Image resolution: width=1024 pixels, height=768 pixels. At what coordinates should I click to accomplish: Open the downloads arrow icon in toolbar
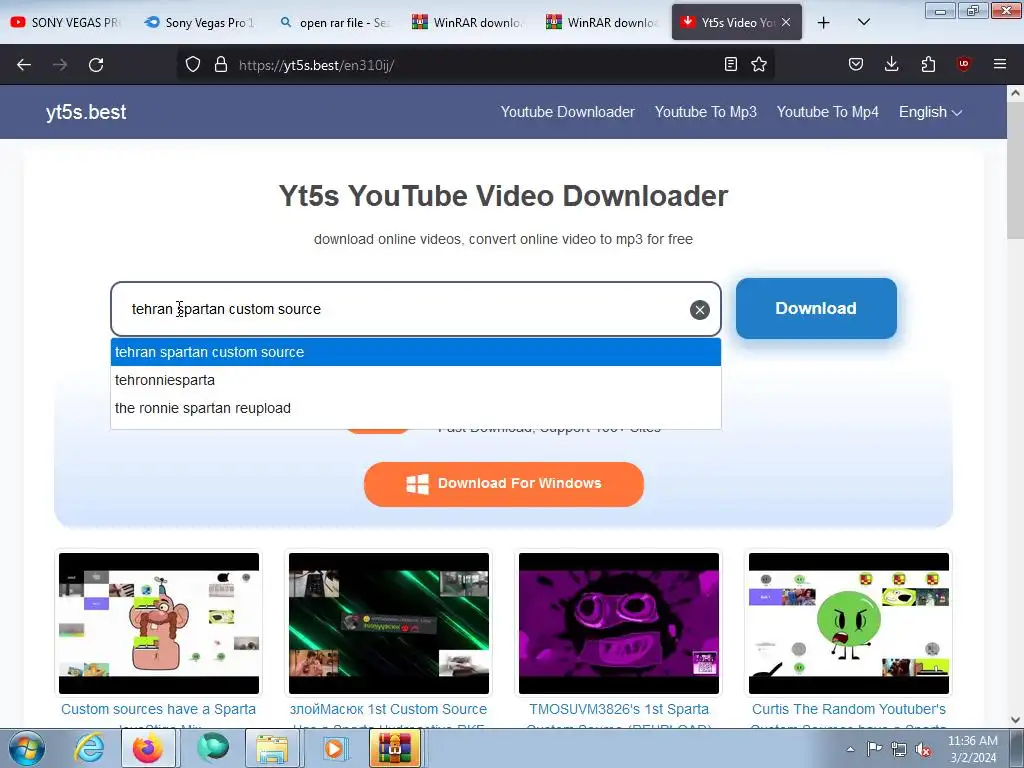tap(891, 64)
